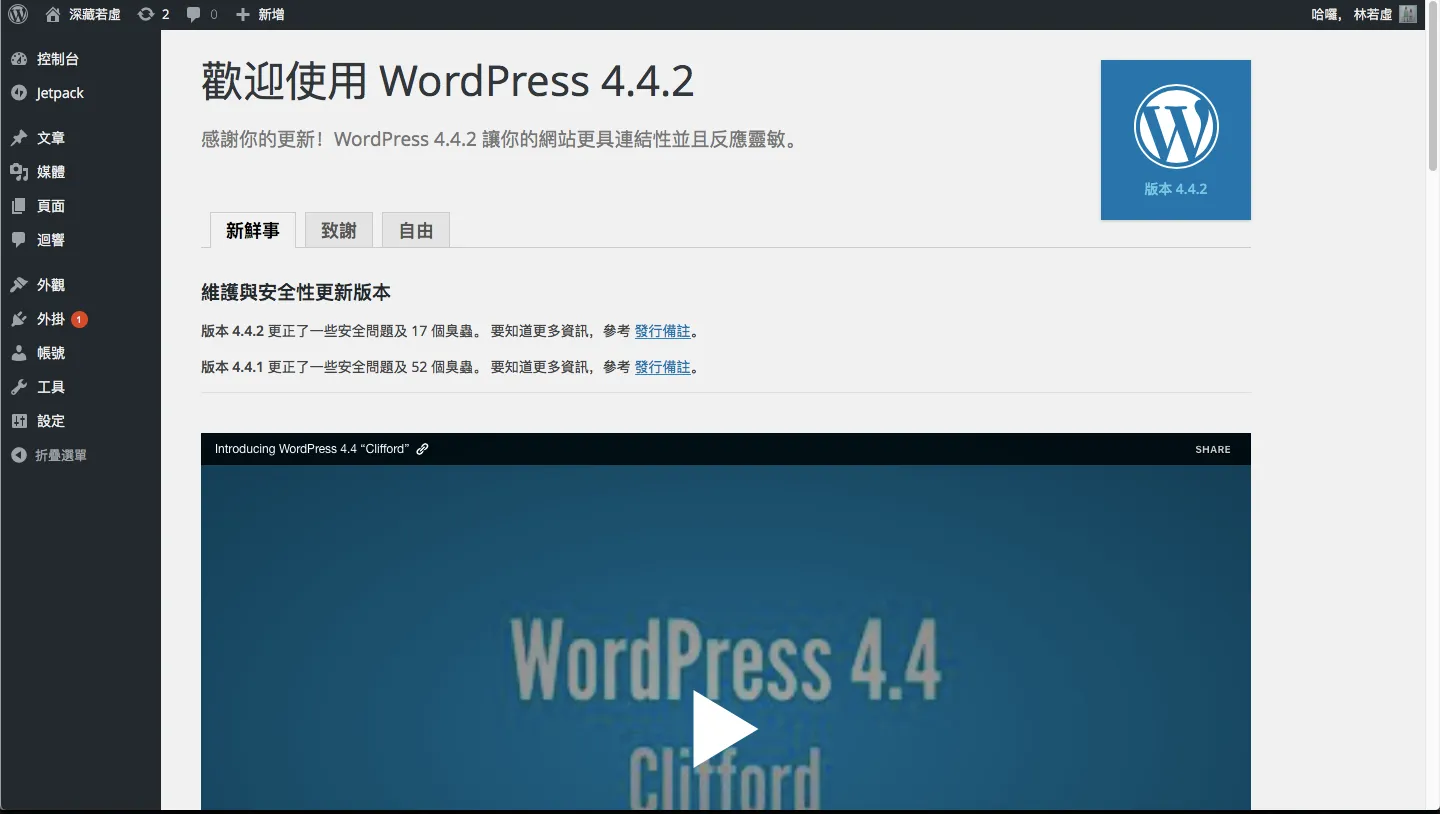This screenshot has height=814, width=1440.
Task: Click user avatar in top right corner
Action: pyautogui.click(x=1407, y=14)
